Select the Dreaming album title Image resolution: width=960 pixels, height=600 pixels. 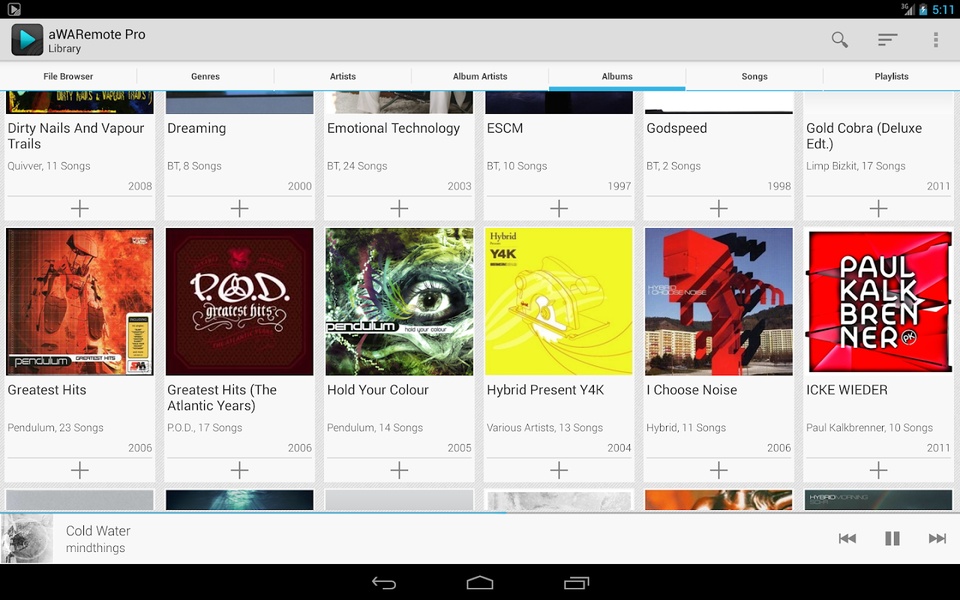tap(197, 129)
